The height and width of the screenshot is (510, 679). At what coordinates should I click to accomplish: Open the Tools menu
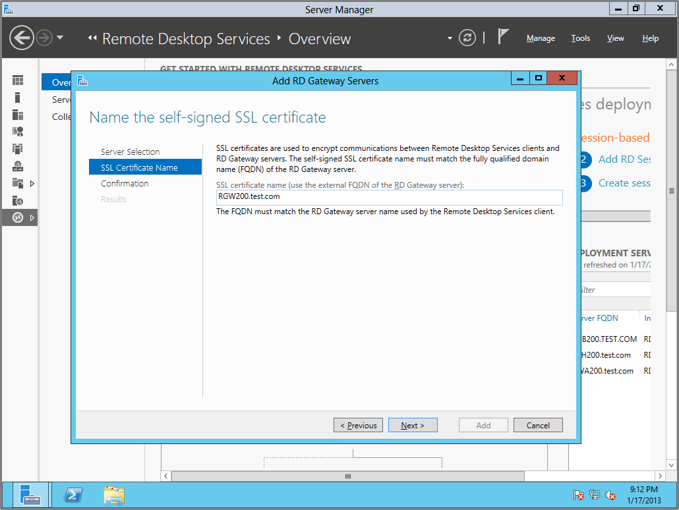tap(580, 38)
